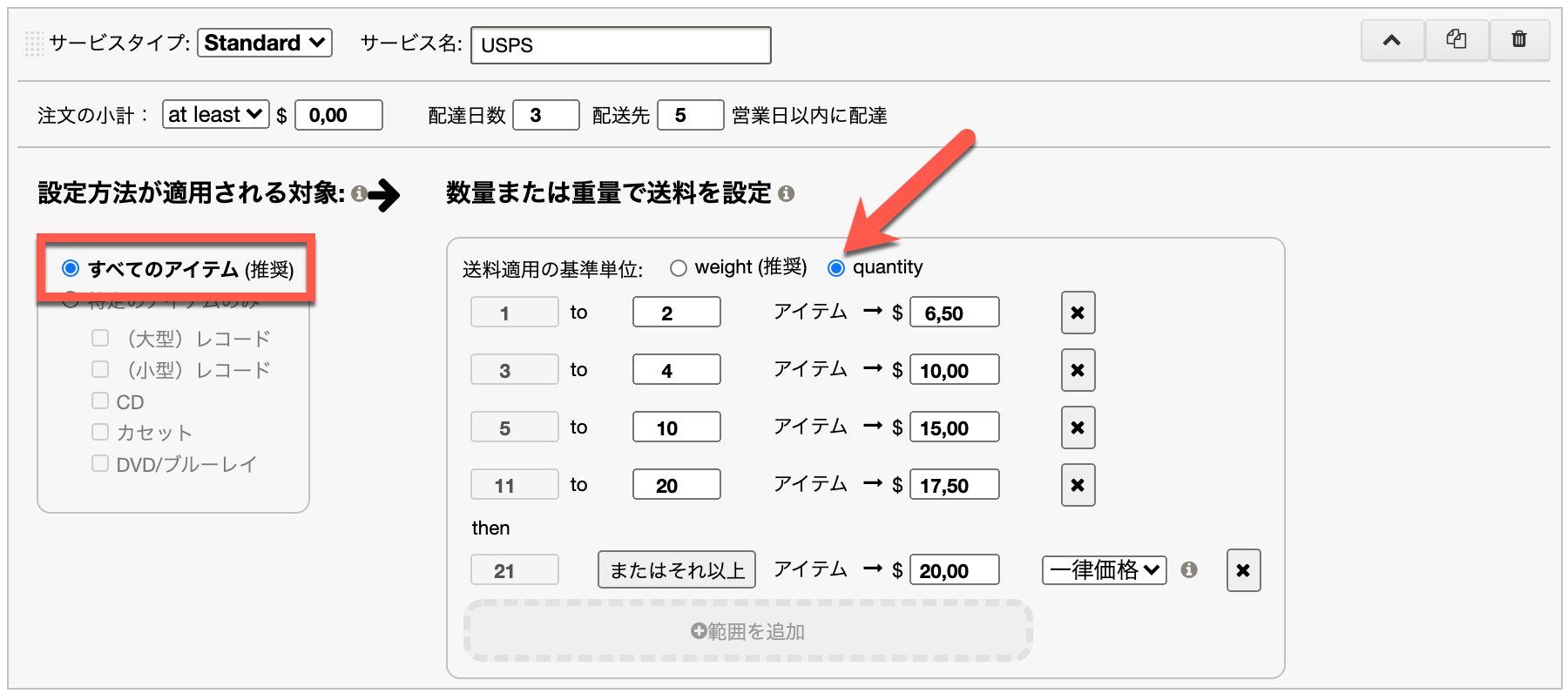Edit the 配送先 field showing 5

[x=691, y=115]
